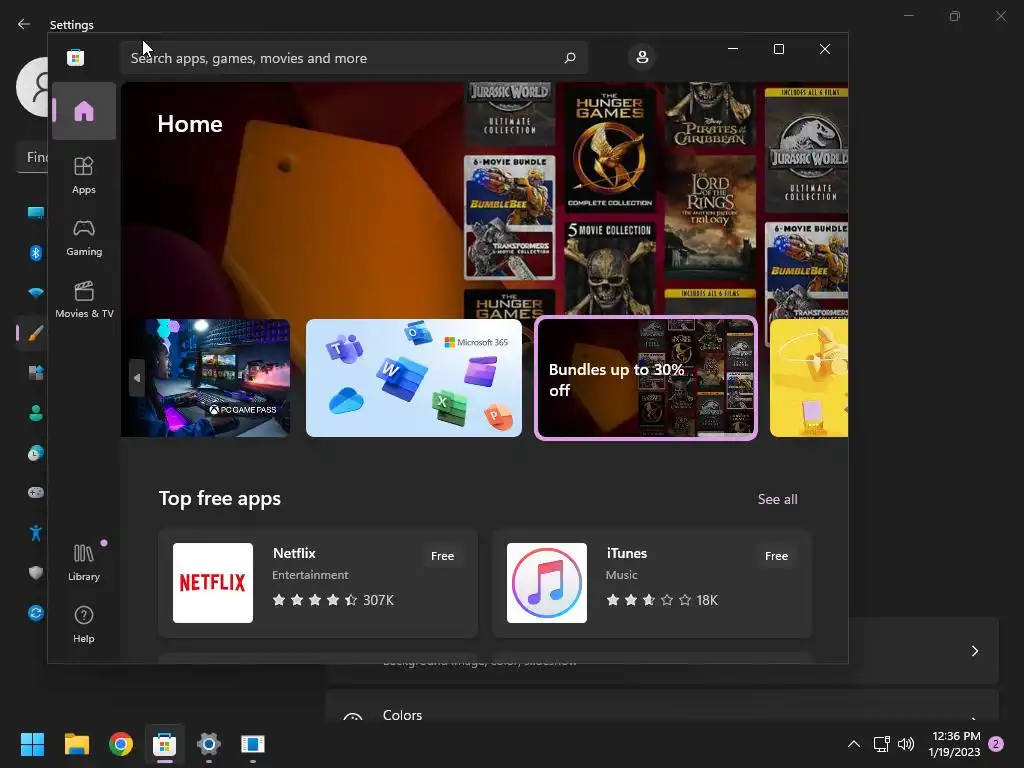Click the iTunes music note logo

[x=547, y=583]
